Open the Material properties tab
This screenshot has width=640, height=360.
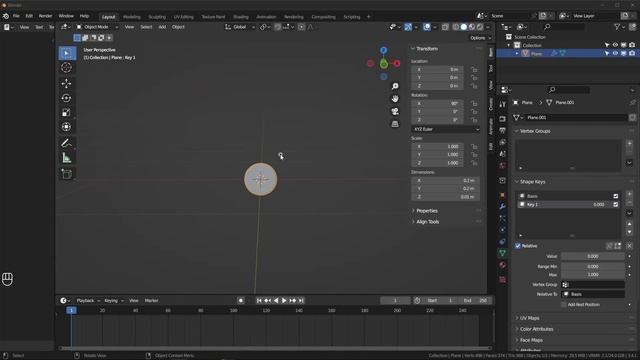point(502,265)
